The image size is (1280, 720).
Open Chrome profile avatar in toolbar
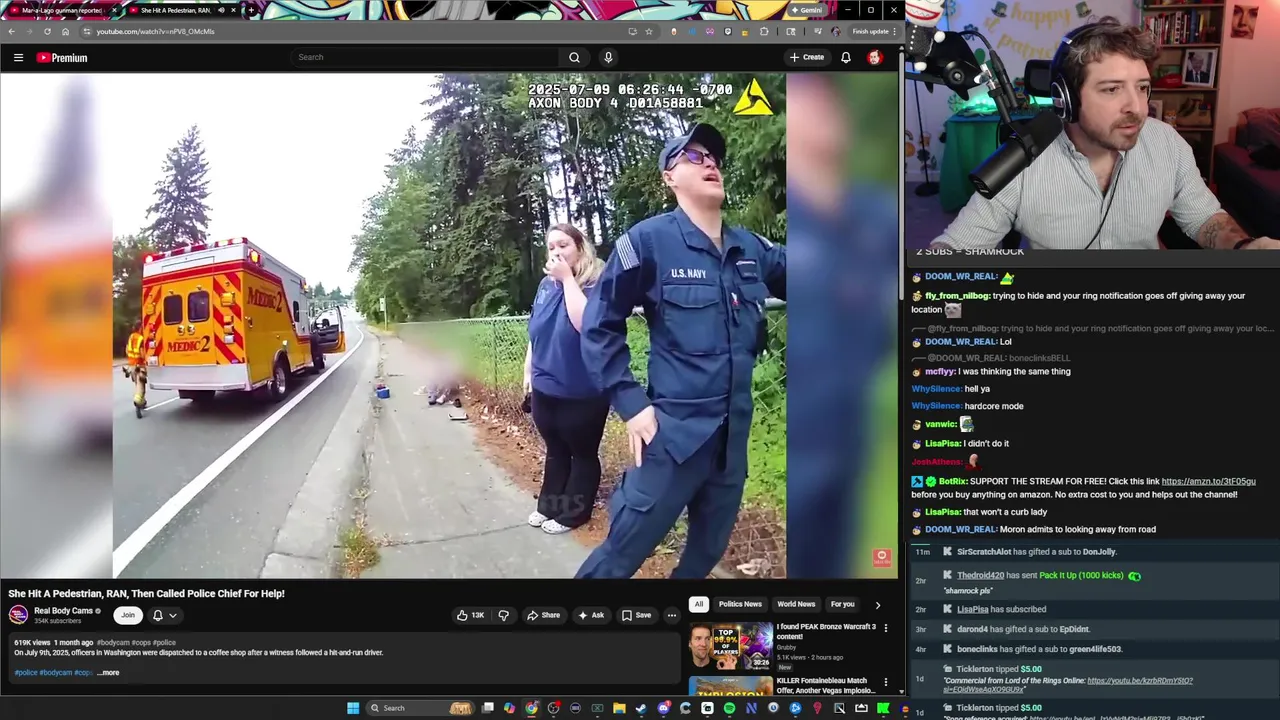(835, 31)
